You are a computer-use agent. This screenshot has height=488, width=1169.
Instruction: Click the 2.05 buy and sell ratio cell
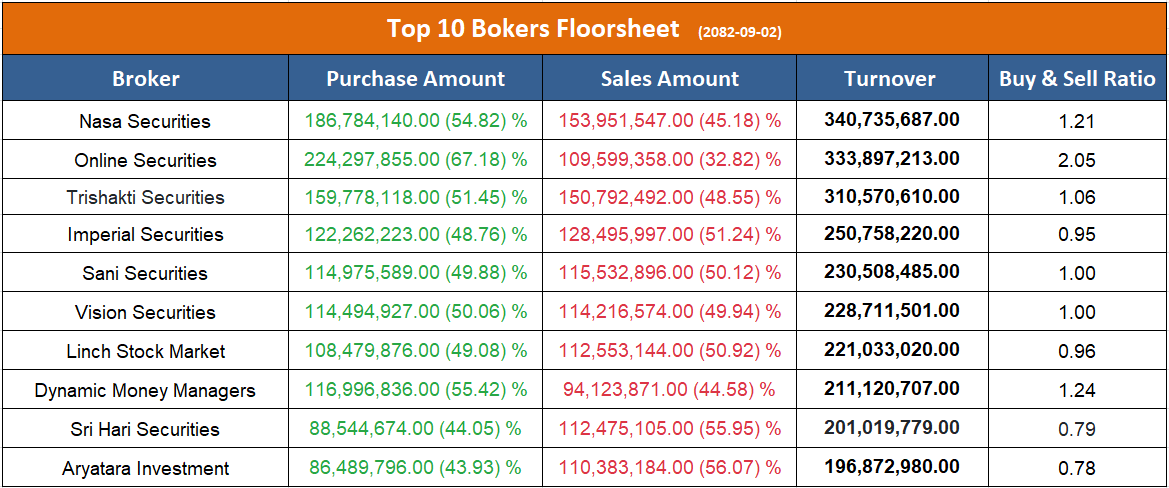1077,160
